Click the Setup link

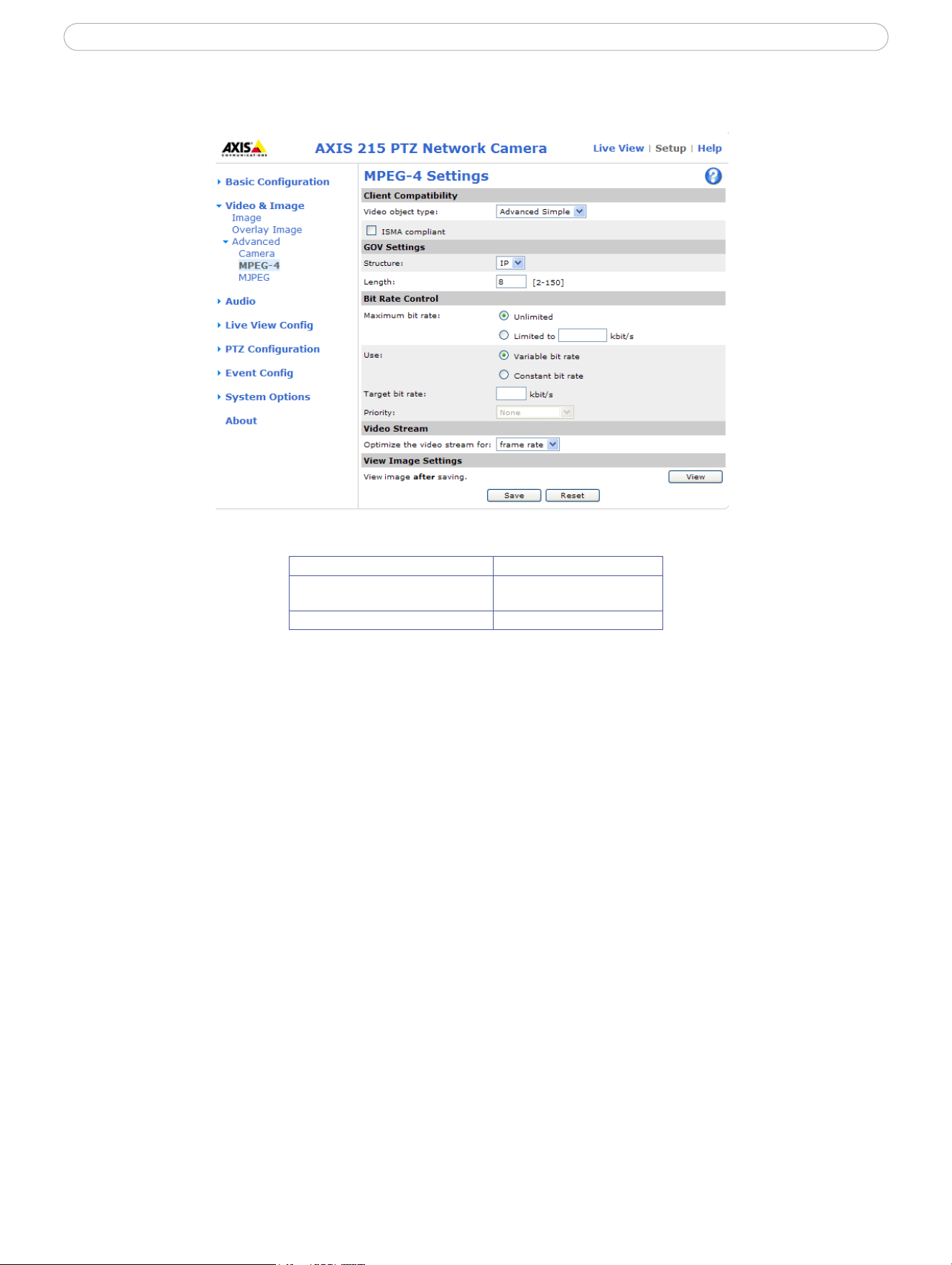click(x=670, y=148)
